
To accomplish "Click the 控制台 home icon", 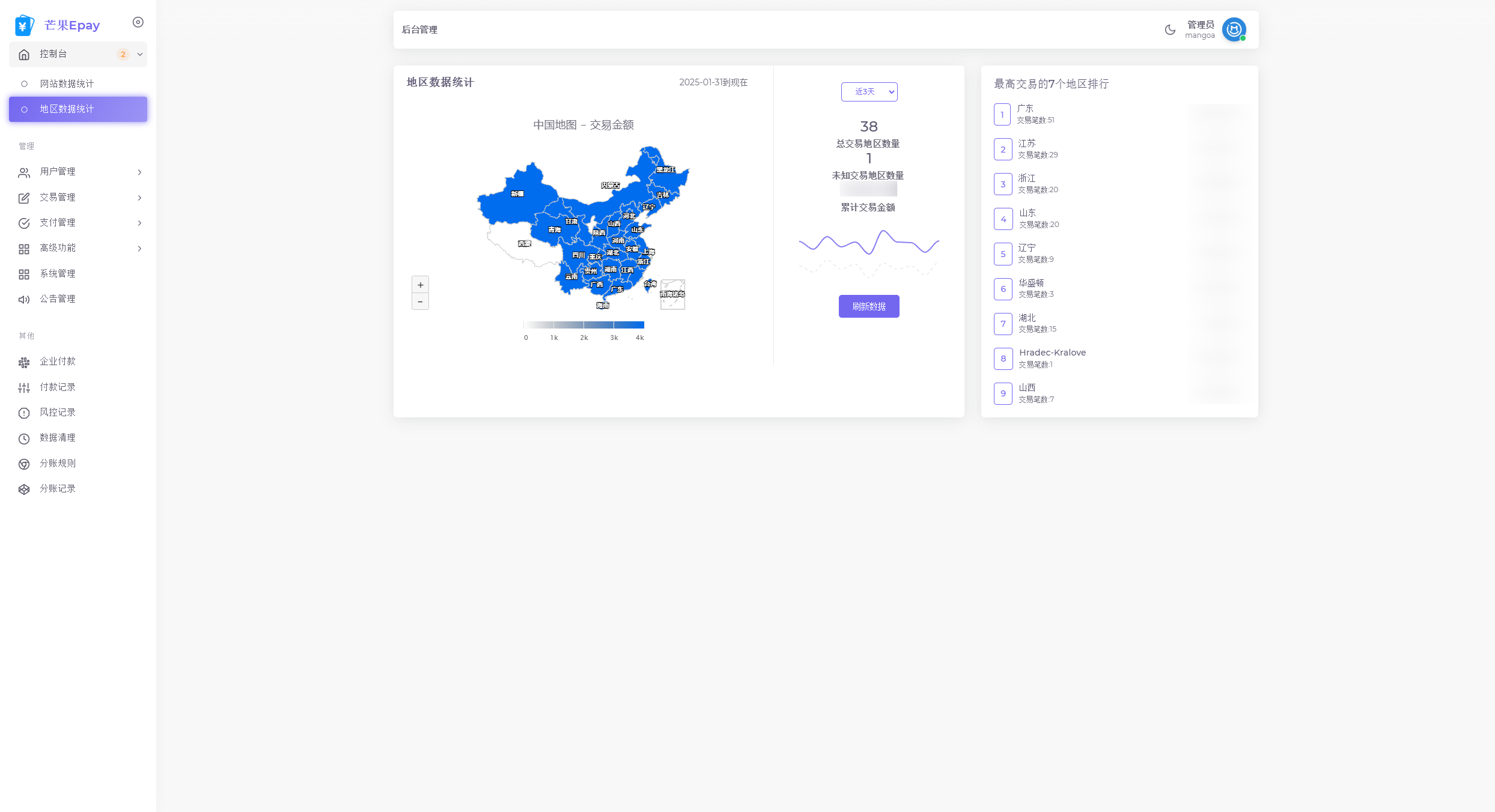I will tap(24, 55).
